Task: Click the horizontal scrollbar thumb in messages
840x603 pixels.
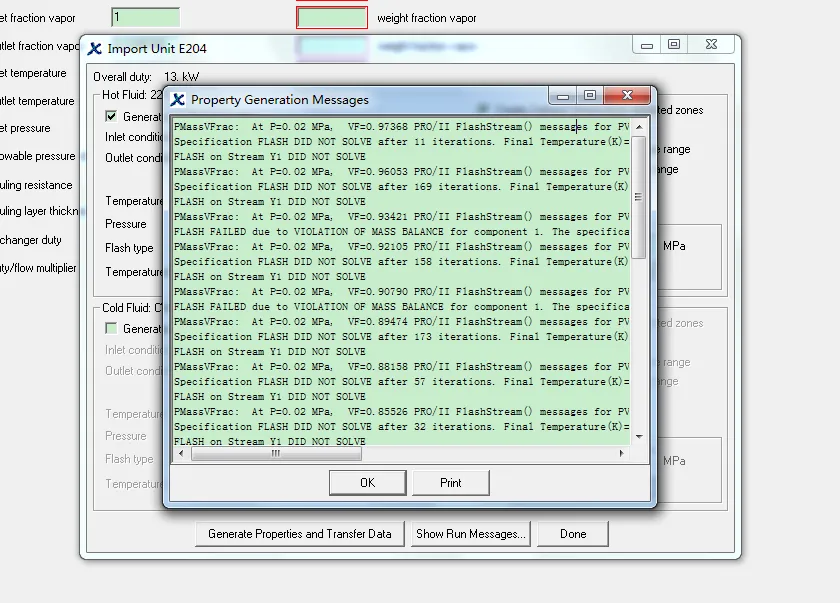Action: point(276,454)
